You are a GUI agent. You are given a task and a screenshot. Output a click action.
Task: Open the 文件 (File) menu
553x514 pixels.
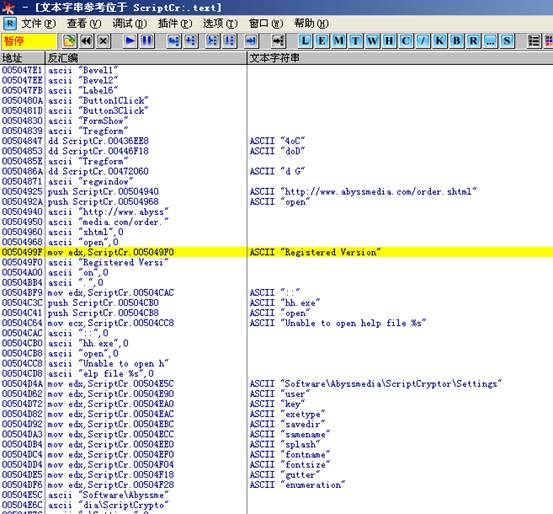[x=38, y=24]
